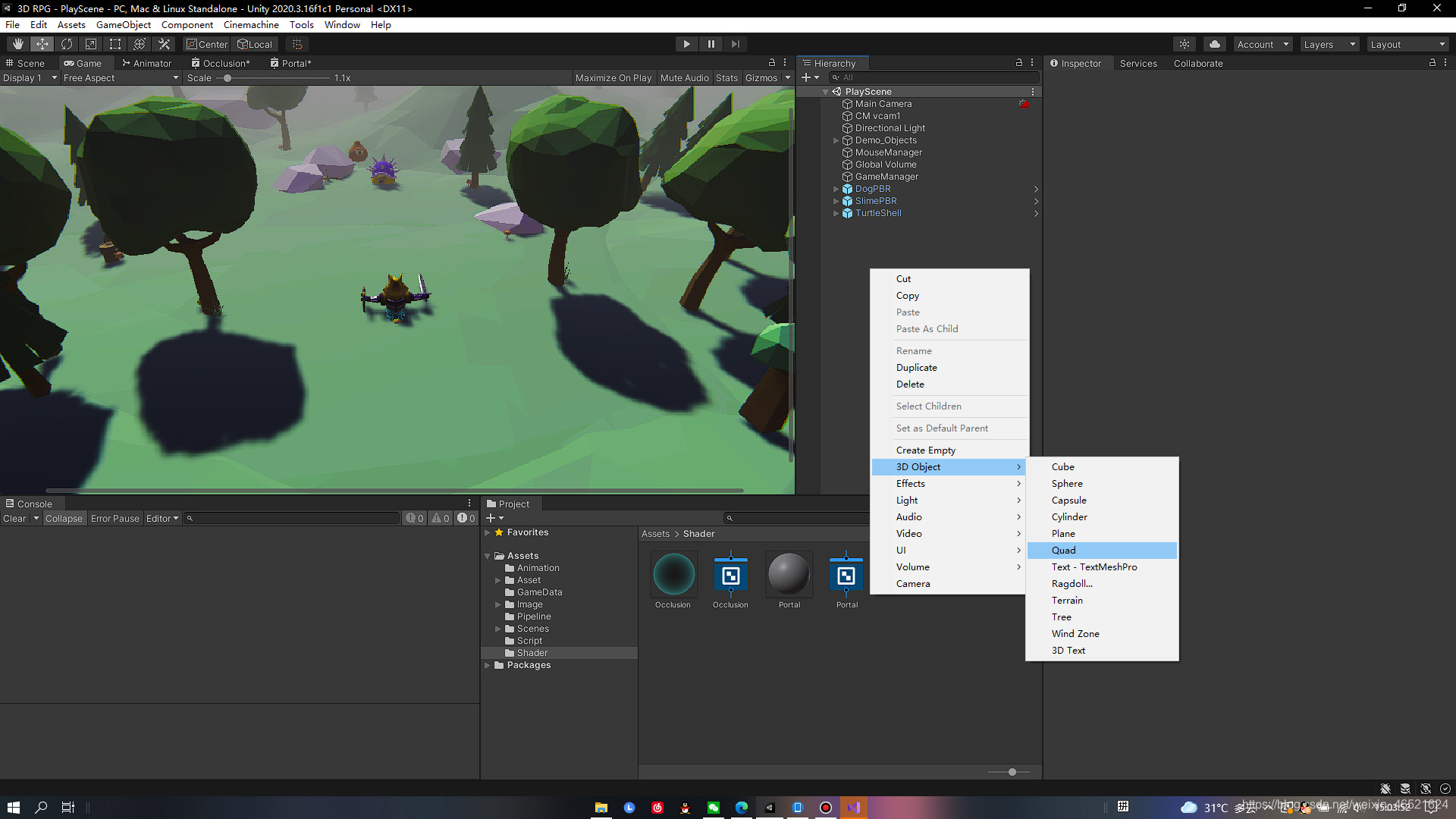
Task: Click the Pause button
Action: coord(711,44)
